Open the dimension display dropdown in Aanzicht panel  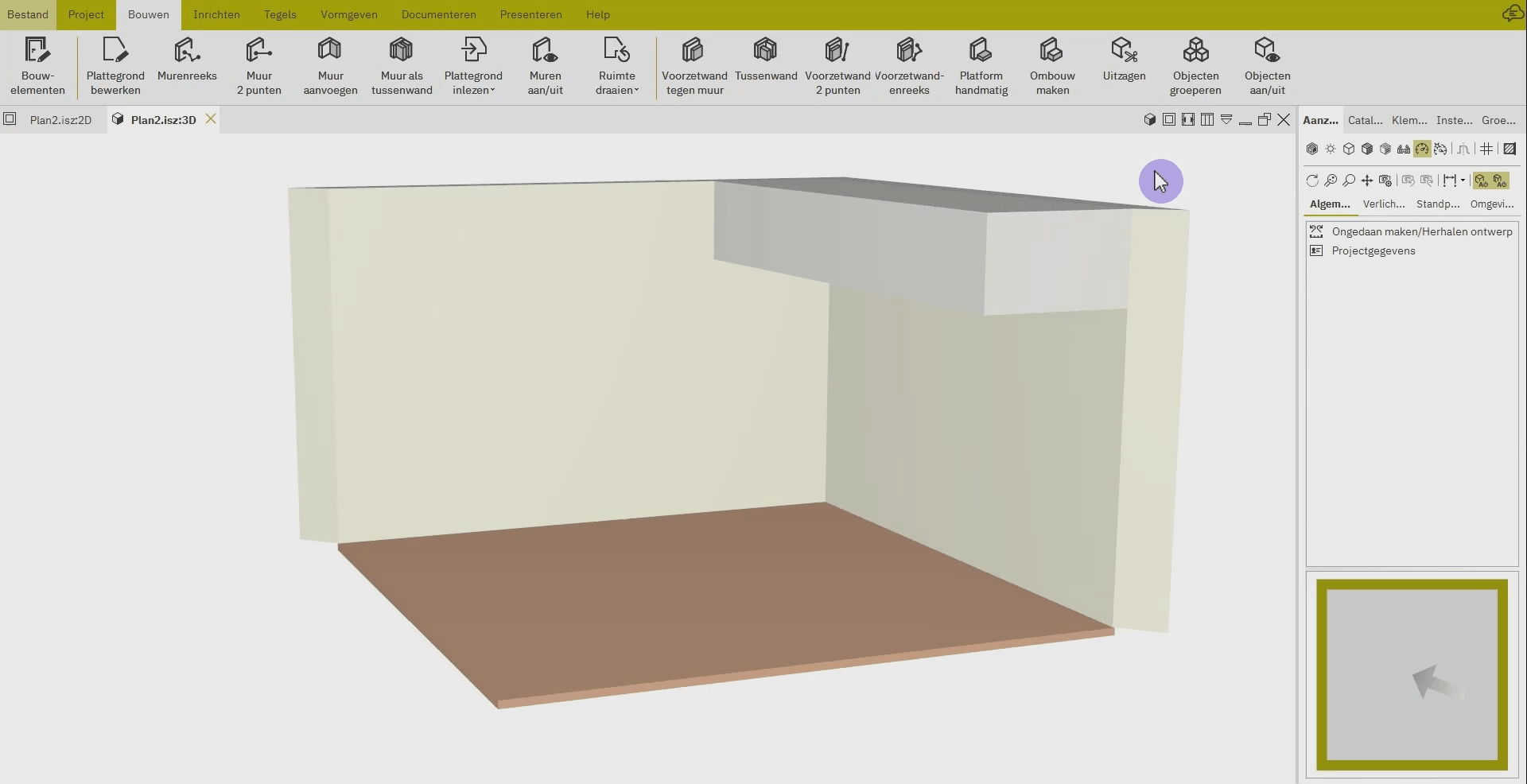pyautogui.click(x=1462, y=181)
